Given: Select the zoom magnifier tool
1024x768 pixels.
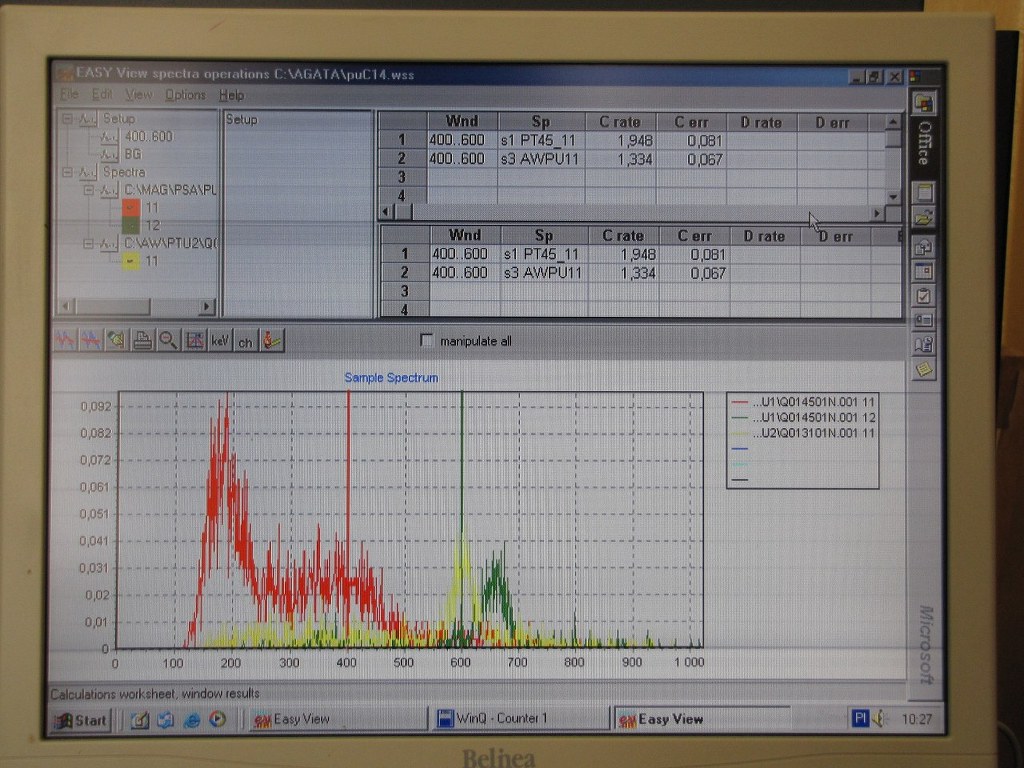Looking at the screenshot, I should (168, 340).
